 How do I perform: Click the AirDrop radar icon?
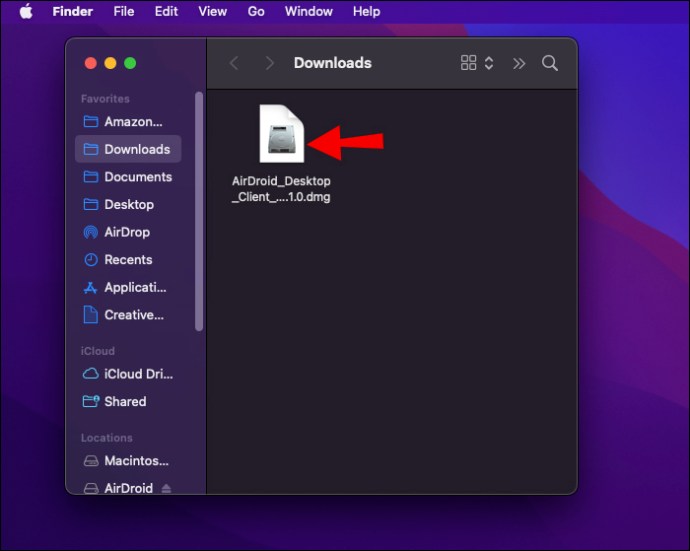[91, 232]
